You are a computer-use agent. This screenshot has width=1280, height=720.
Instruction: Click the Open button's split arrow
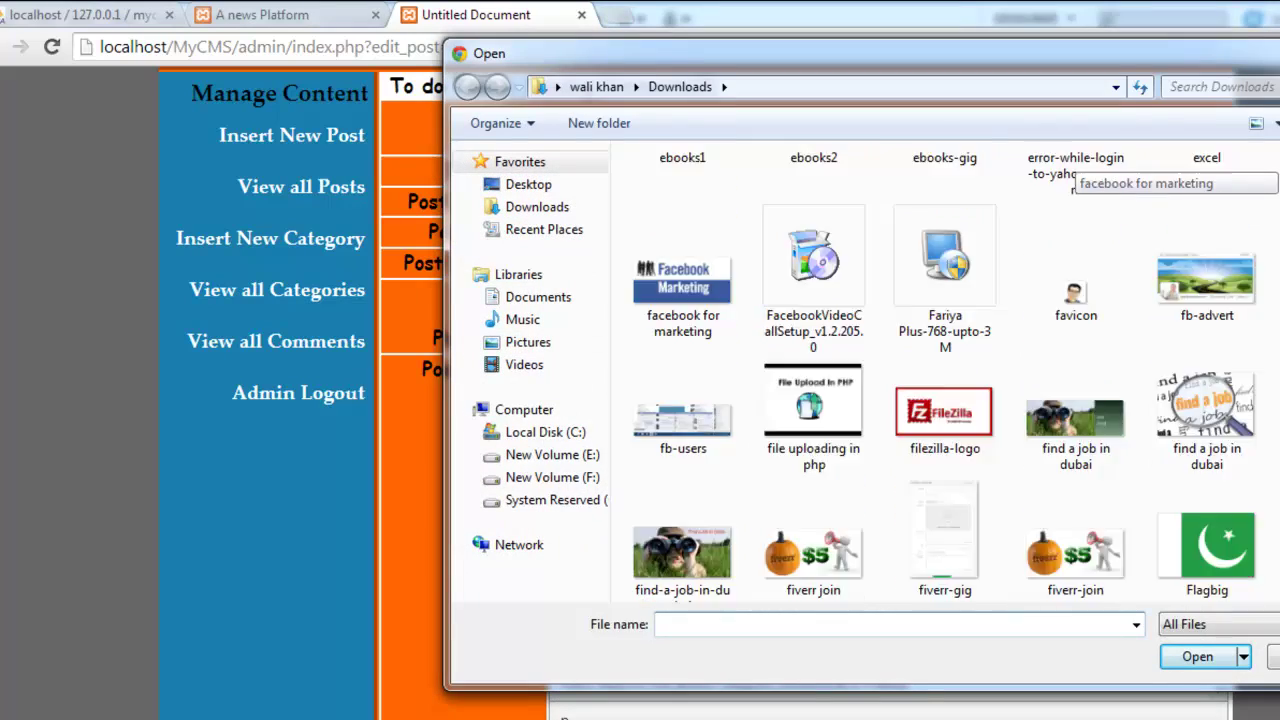(1243, 657)
